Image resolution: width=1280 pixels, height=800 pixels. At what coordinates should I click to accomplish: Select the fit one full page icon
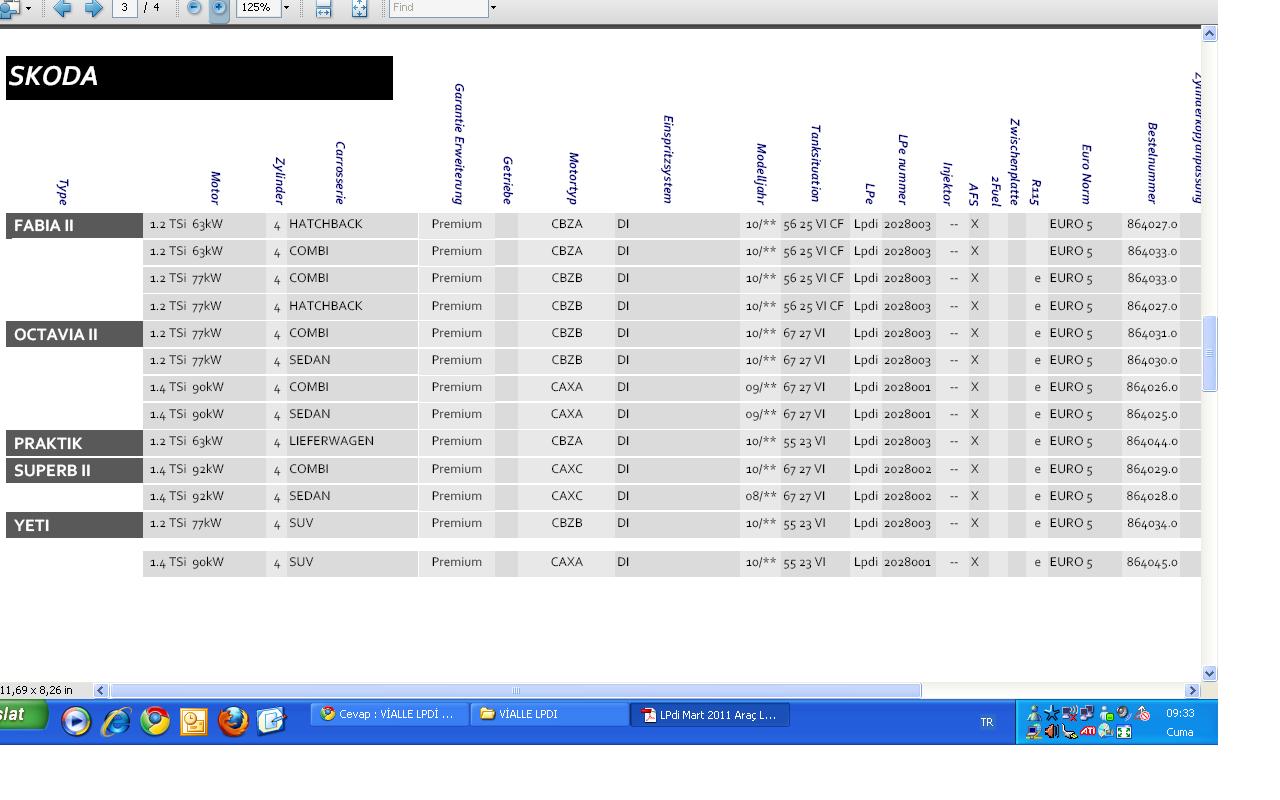[x=359, y=9]
